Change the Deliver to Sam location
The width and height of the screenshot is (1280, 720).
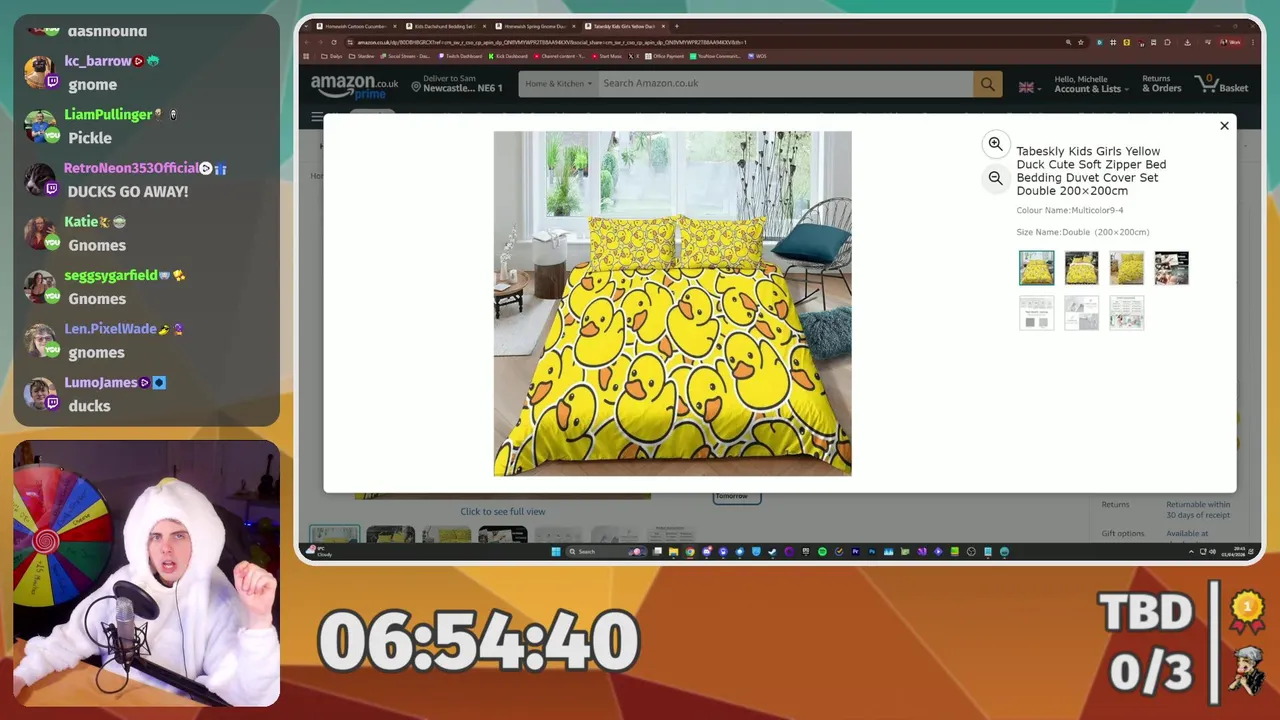coord(457,84)
